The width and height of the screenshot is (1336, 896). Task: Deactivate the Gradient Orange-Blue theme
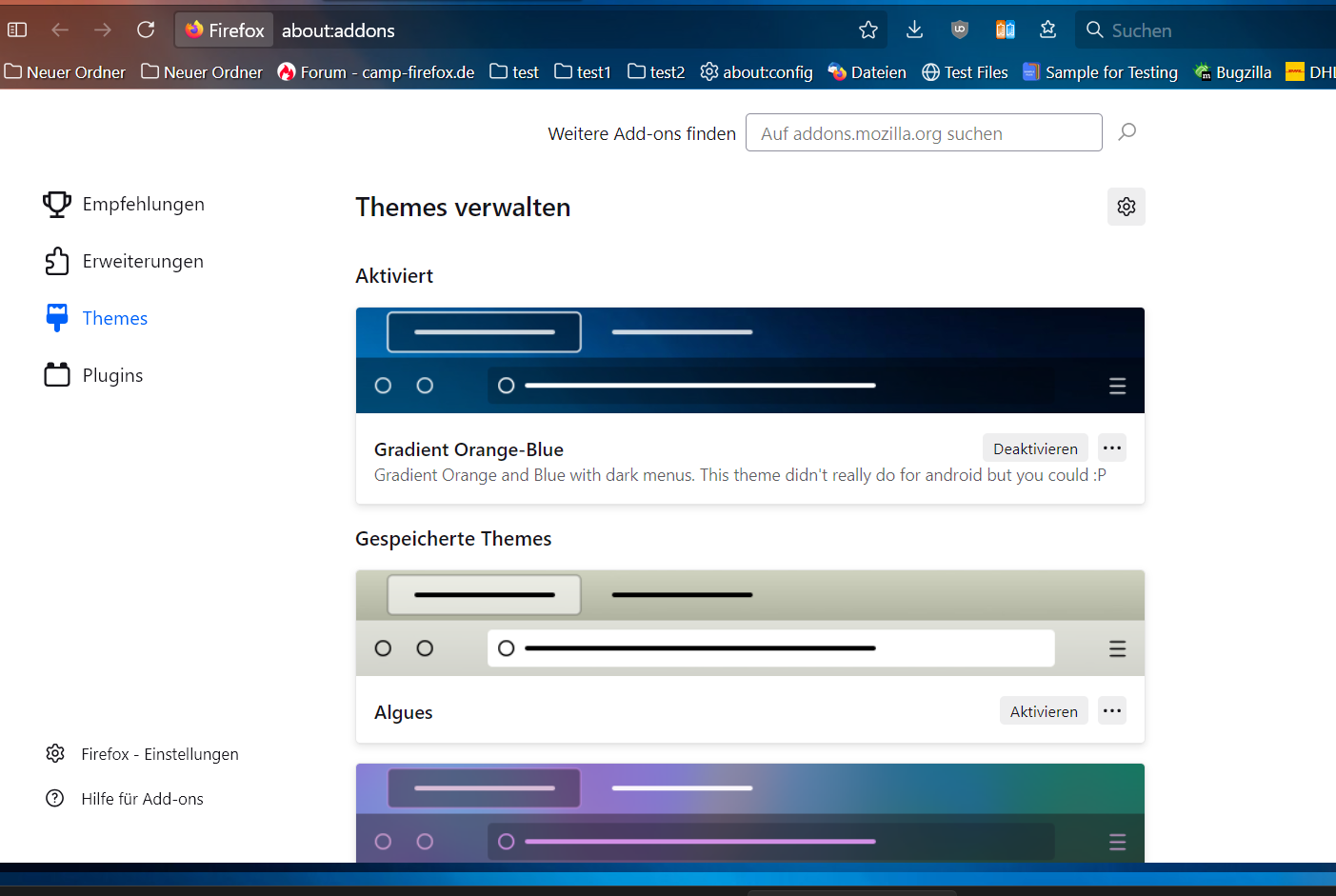pyautogui.click(x=1034, y=448)
